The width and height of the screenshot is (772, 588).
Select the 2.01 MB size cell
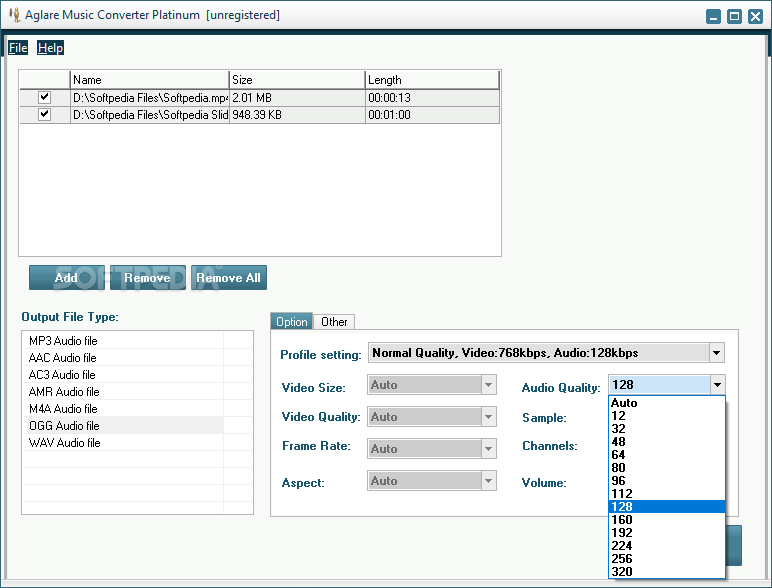point(297,98)
